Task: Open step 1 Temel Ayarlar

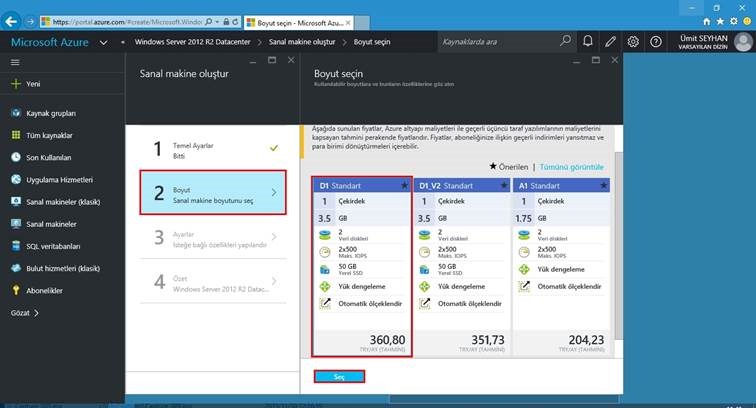Action: point(213,150)
